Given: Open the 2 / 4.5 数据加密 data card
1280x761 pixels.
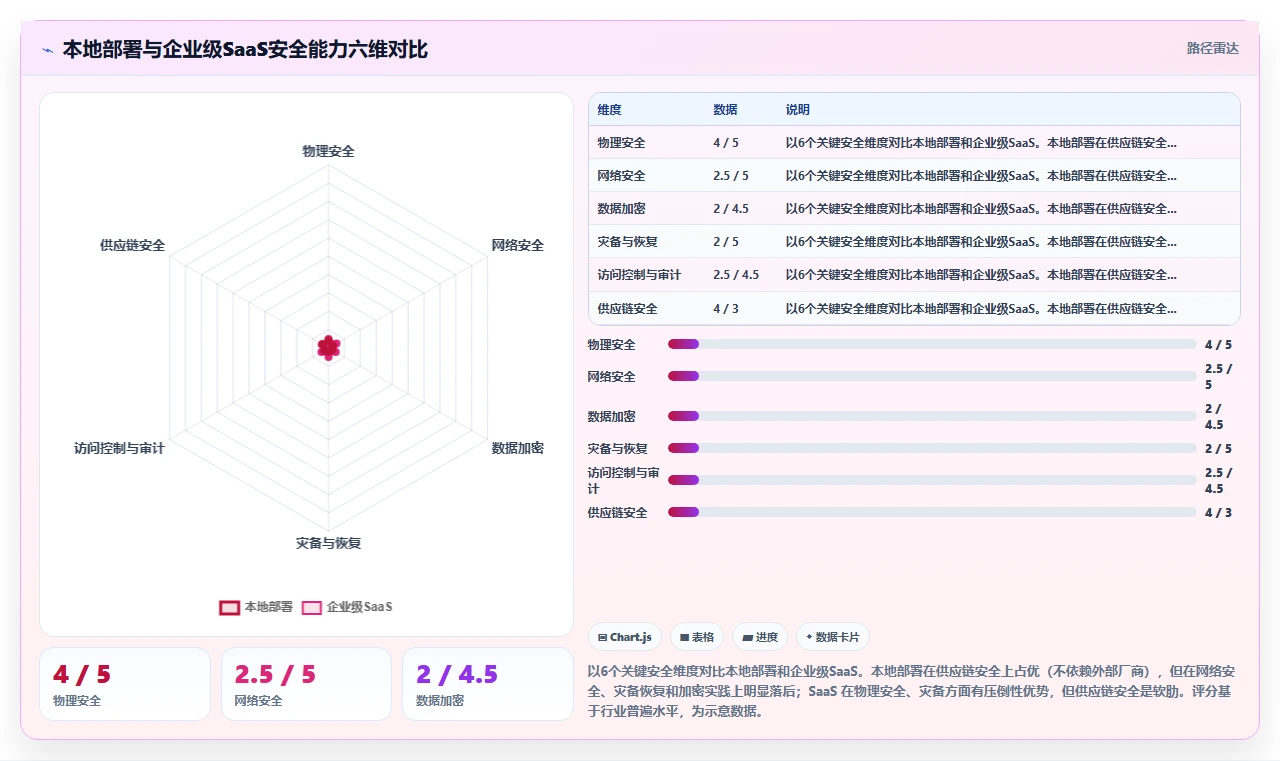Looking at the screenshot, I should (488, 684).
